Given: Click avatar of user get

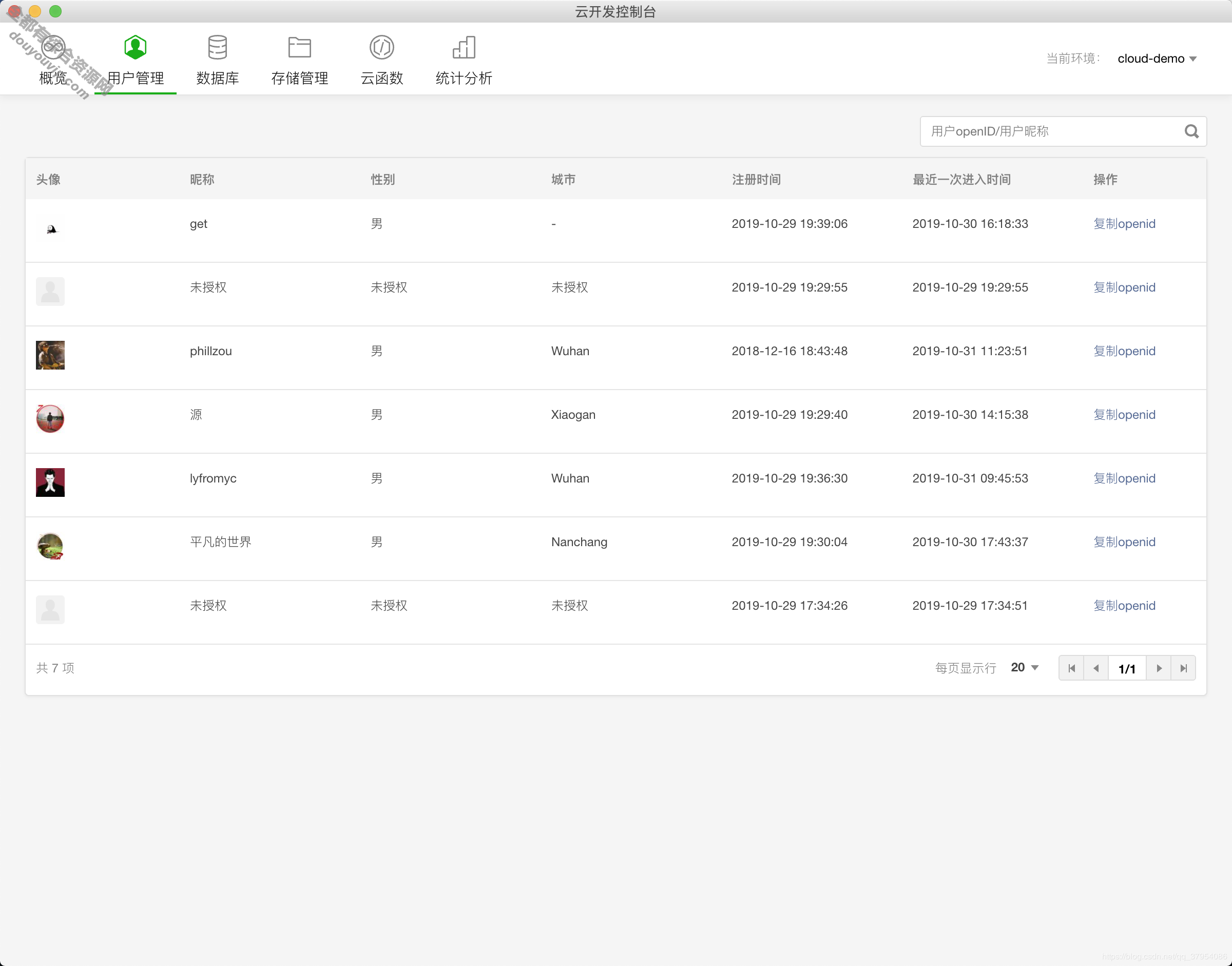Looking at the screenshot, I should coord(51,228).
